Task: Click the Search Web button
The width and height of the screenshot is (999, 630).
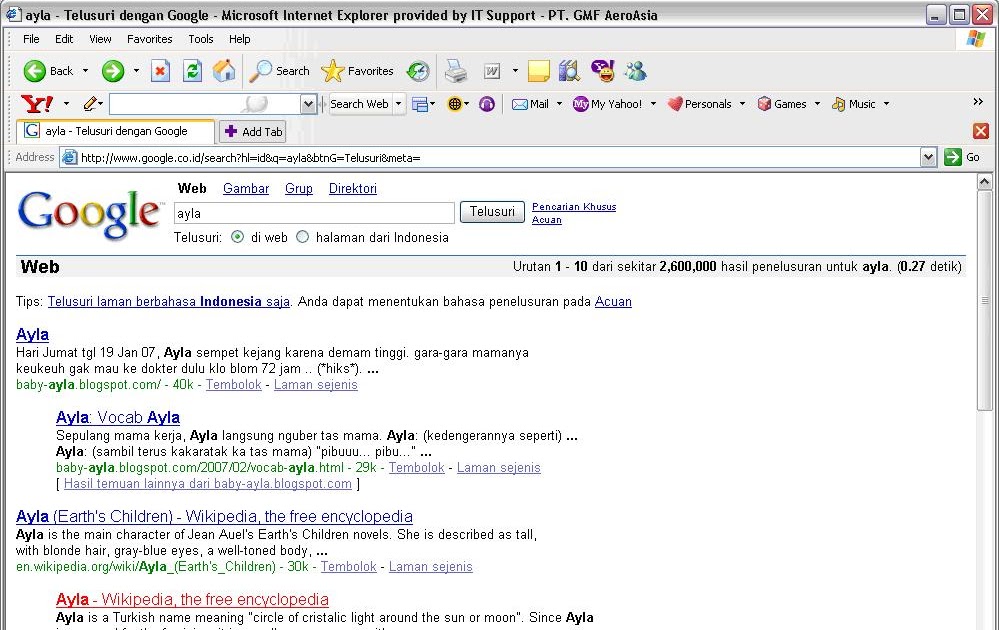Action: (359, 104)
